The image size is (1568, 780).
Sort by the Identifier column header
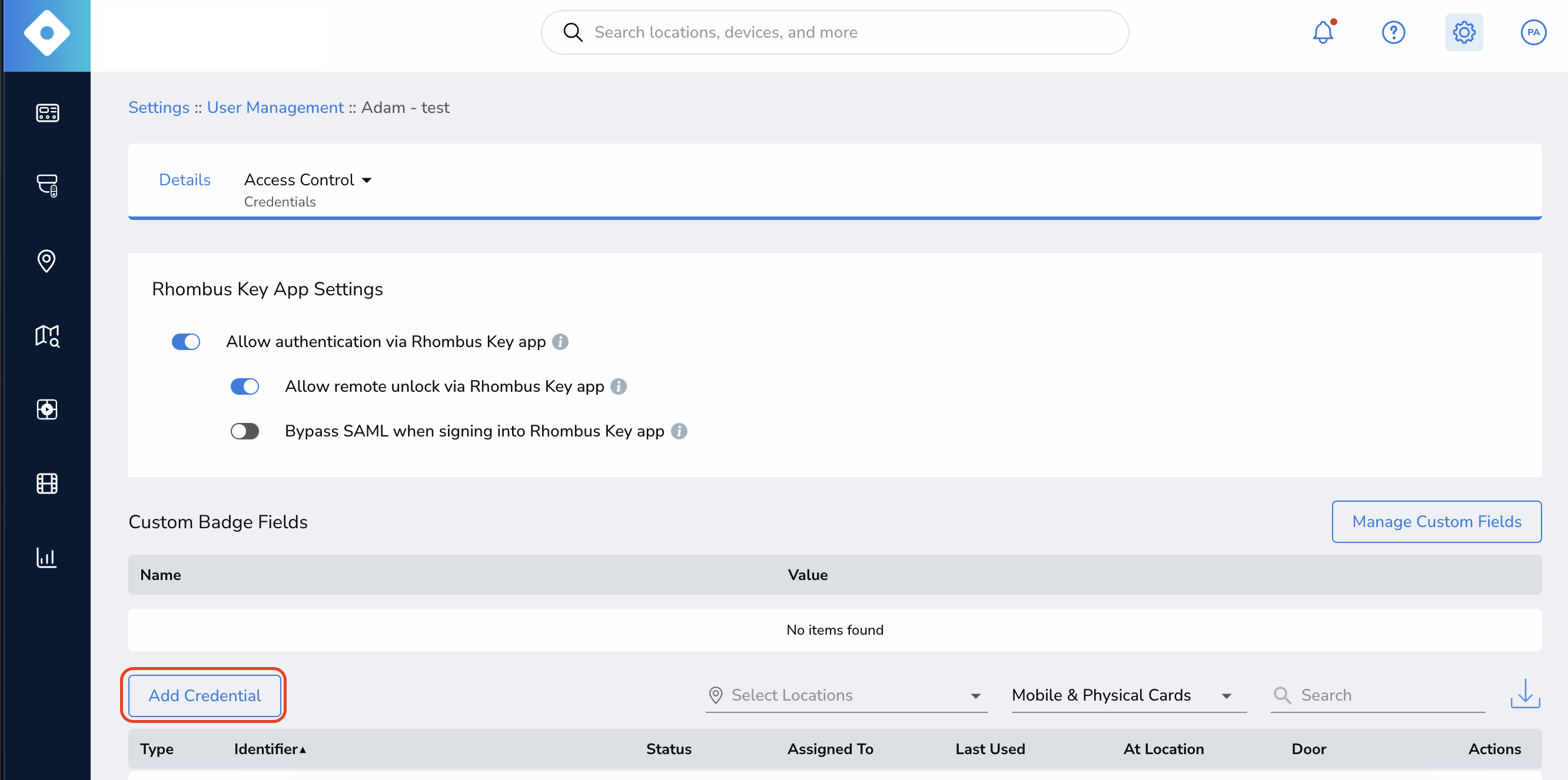(270, 749)
